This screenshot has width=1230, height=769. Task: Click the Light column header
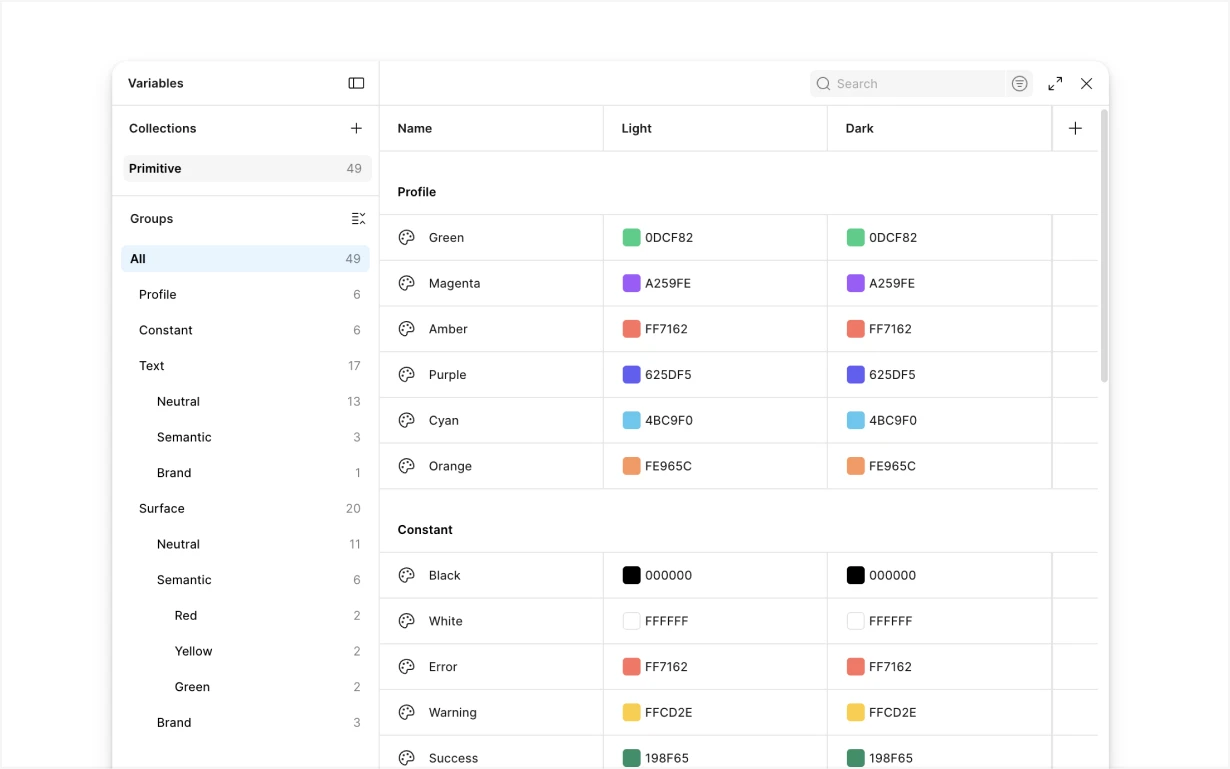(636, 128)
